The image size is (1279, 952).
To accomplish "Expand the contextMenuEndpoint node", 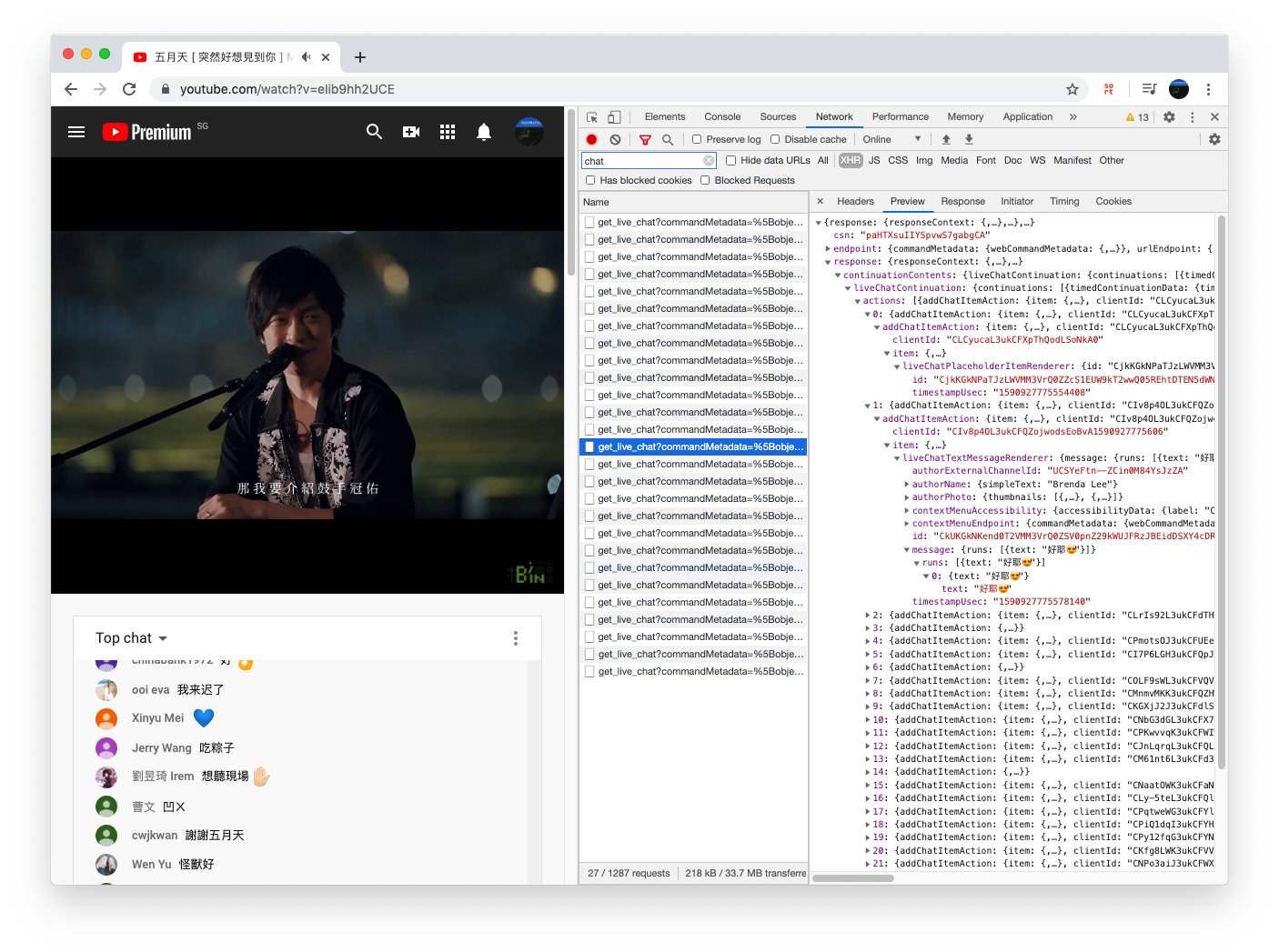I will coord(907,524).
